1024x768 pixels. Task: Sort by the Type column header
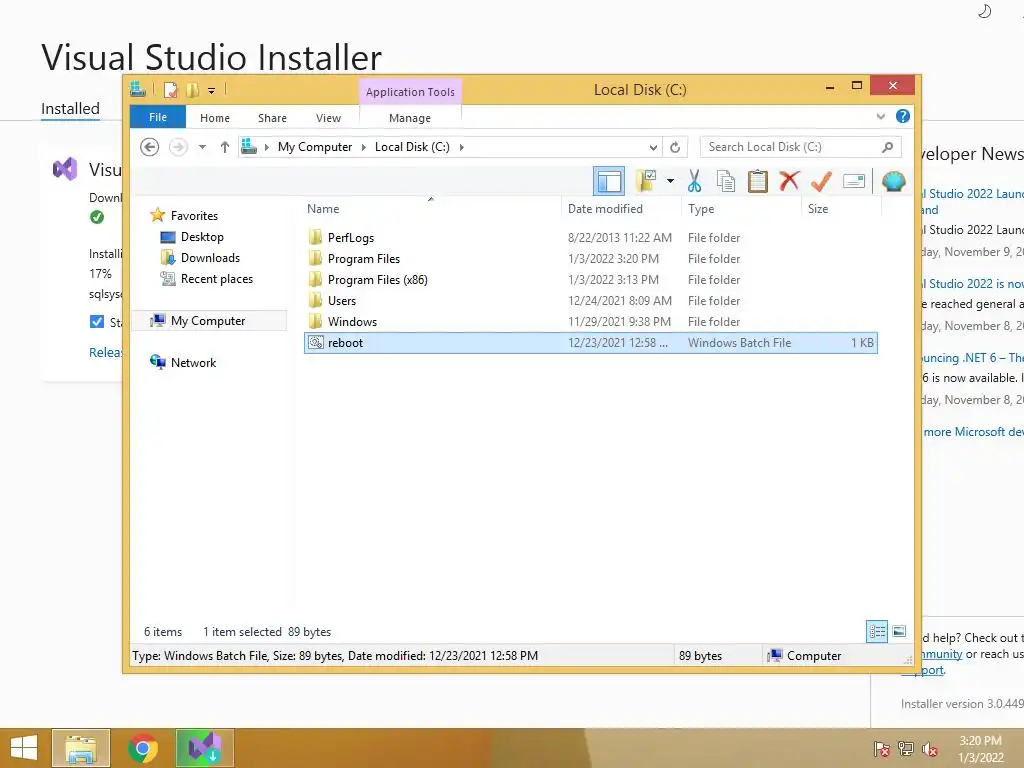coord(741,209)
